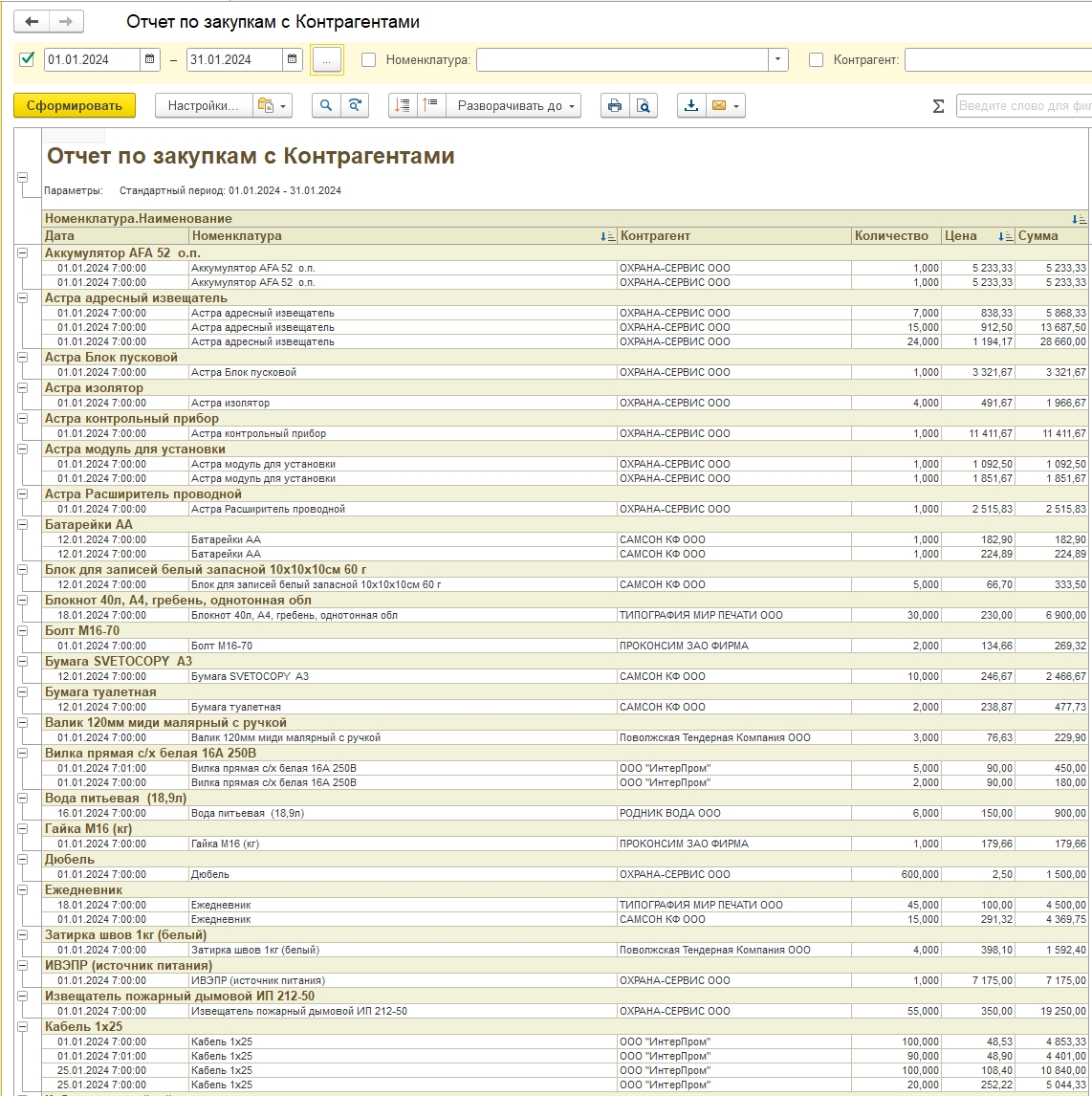The width and height of the screenshot is (1092, 1096).
Task: Open calendar for end date 31.01.2024
Action: click(x=292, y=59)
